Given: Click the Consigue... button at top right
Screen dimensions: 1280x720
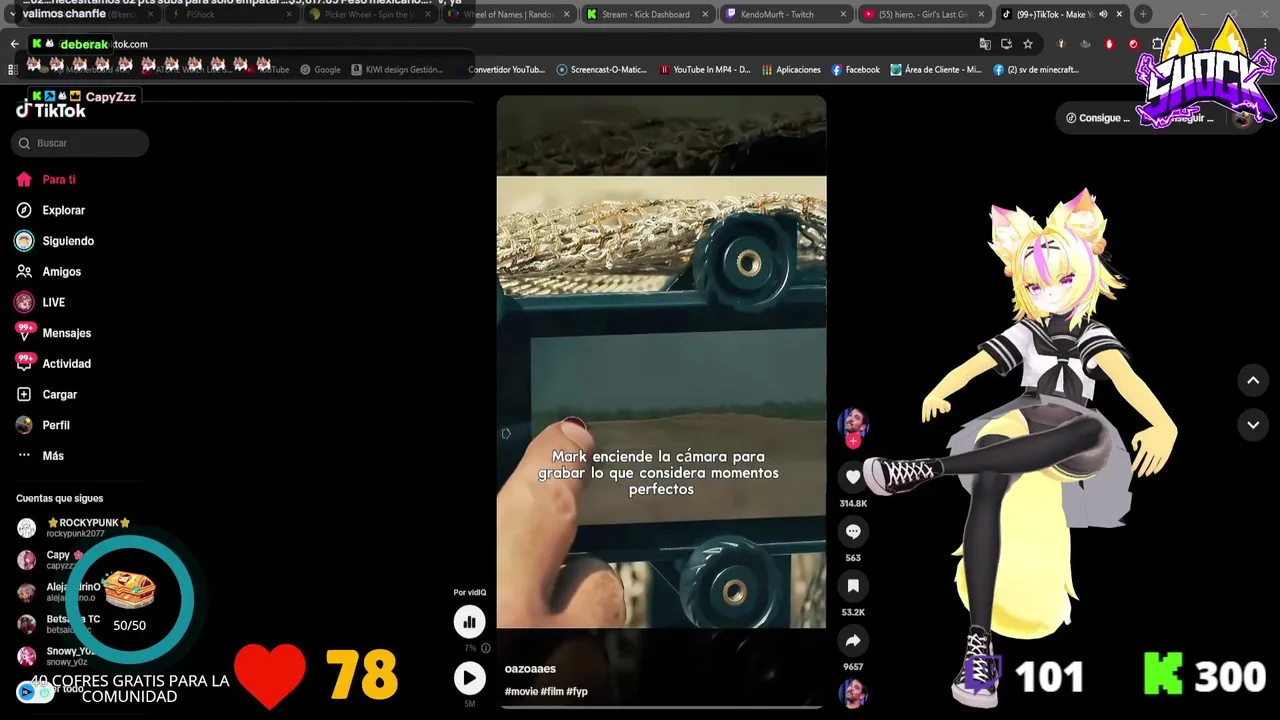Looking at the screenshot, I should click(x=1098, y=118).
